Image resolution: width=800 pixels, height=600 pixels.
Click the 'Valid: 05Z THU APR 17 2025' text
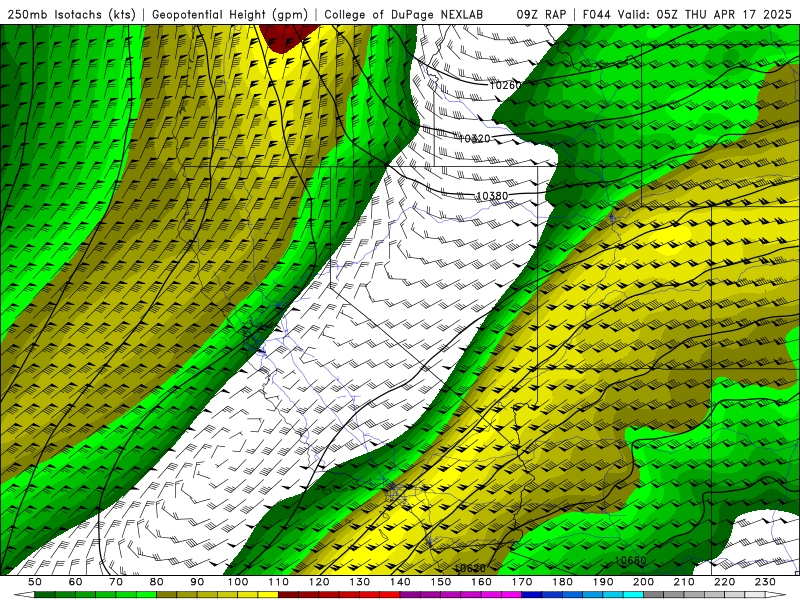(705, 15)
